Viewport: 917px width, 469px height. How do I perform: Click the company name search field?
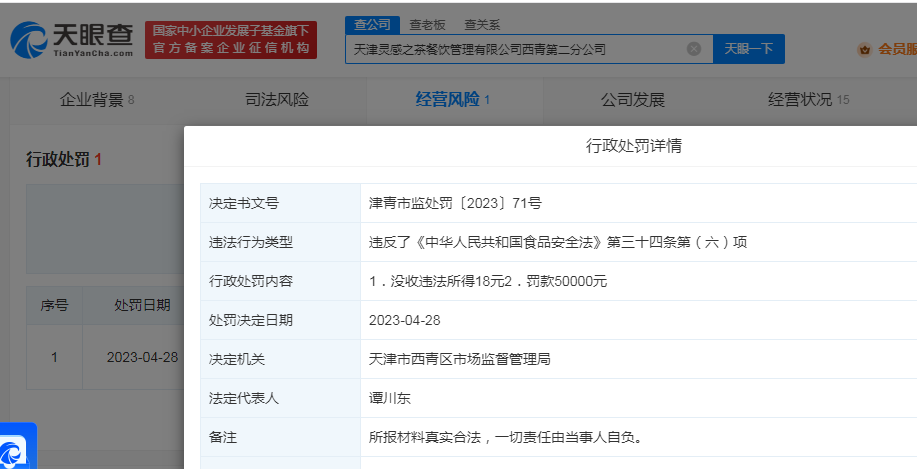[529, 49]
